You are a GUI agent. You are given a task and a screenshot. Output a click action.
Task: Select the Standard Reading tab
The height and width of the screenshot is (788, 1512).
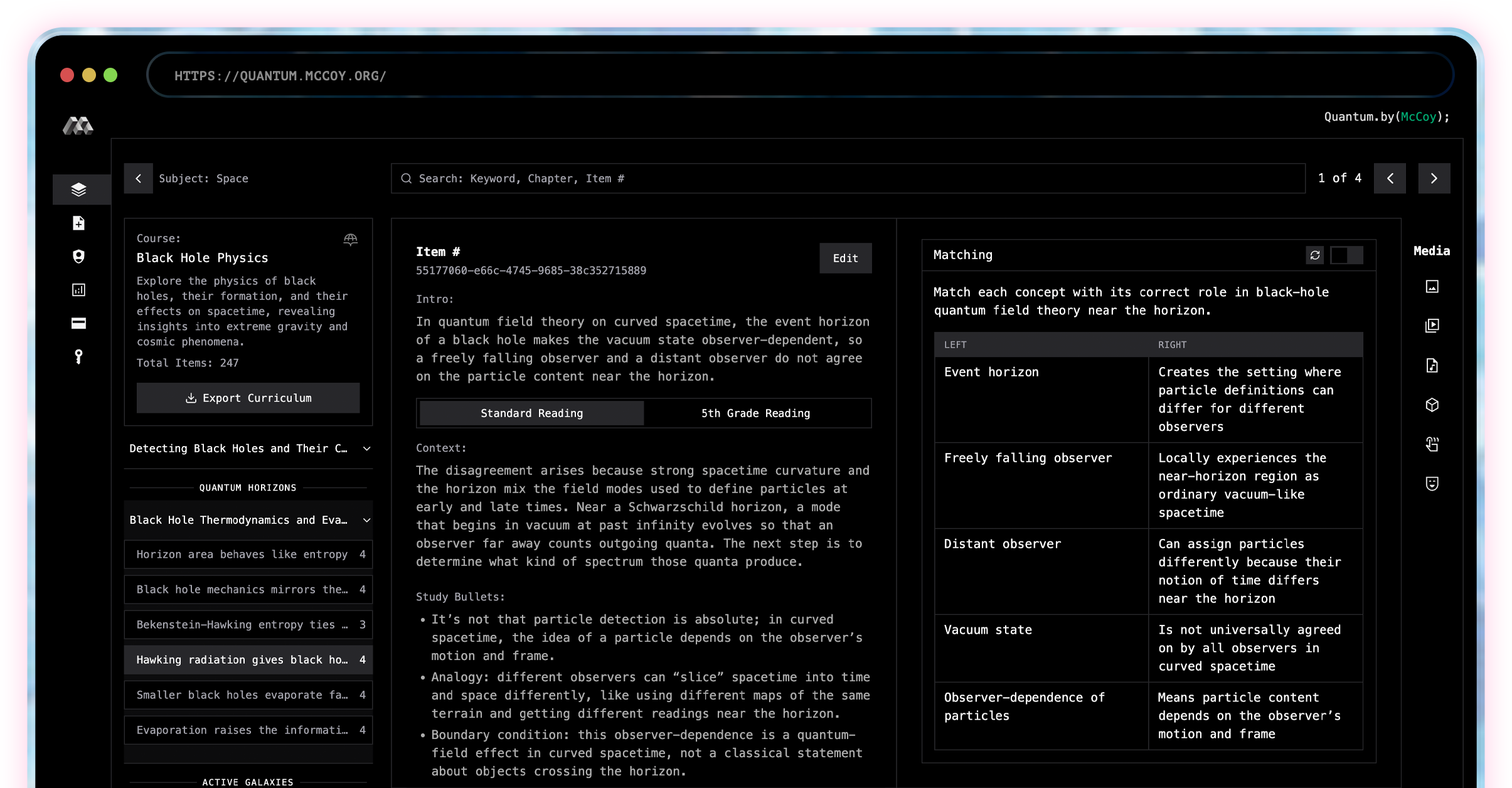click(x=531, y=413)
